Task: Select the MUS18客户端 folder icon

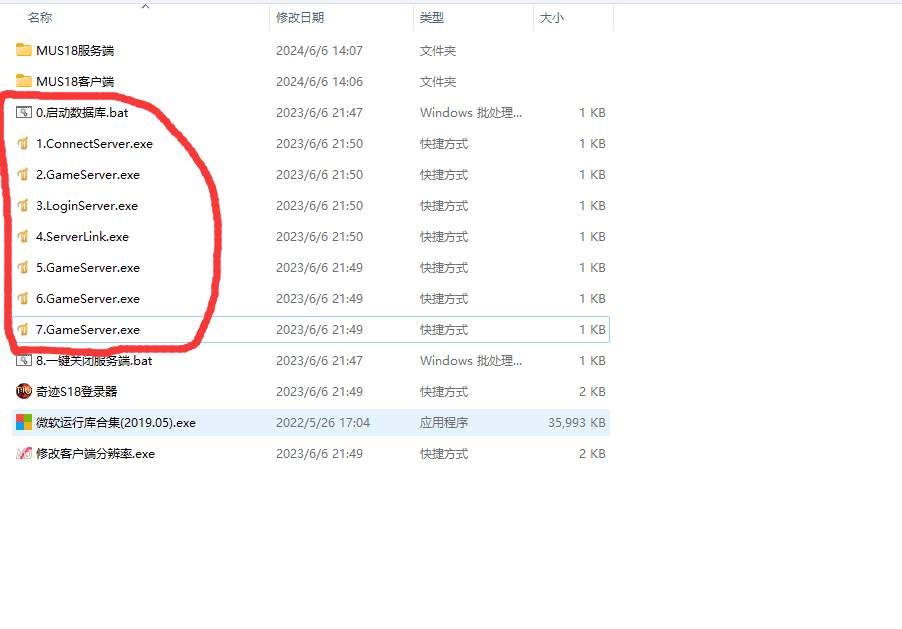Action: 24,81
